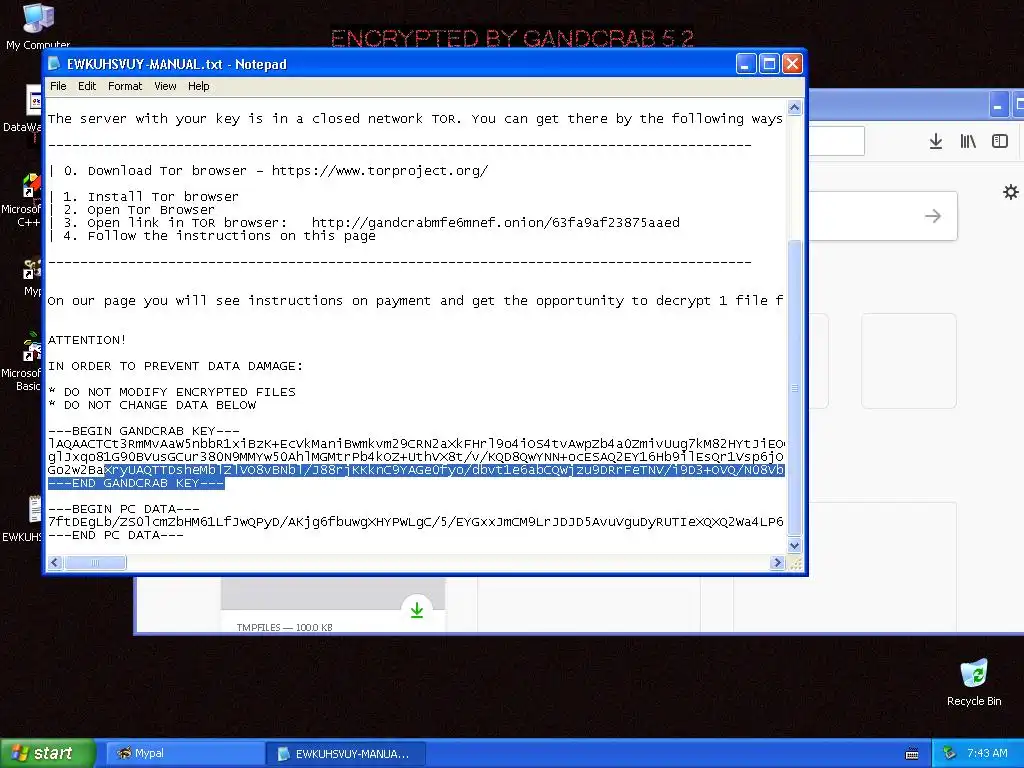Open the Library icon in the browser window
This screenshot has width=1024, height=768.
click(968, 141)
